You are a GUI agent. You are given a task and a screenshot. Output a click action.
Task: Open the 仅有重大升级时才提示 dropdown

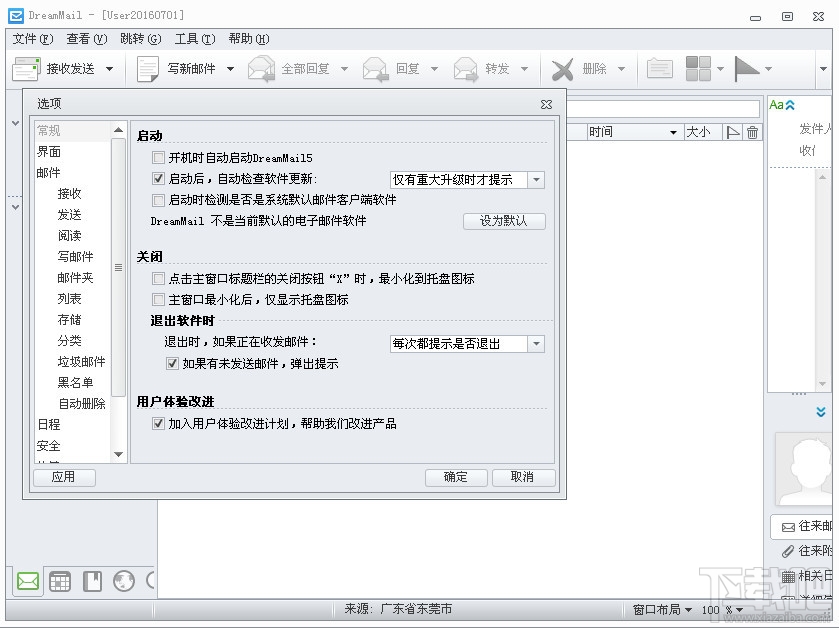(x=537, y=179)
